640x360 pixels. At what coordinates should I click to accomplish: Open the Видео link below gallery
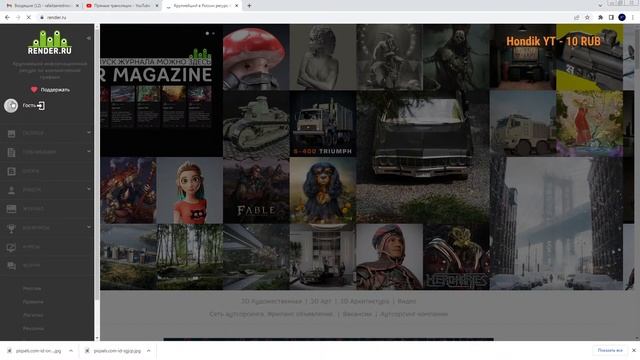[407, 301]
